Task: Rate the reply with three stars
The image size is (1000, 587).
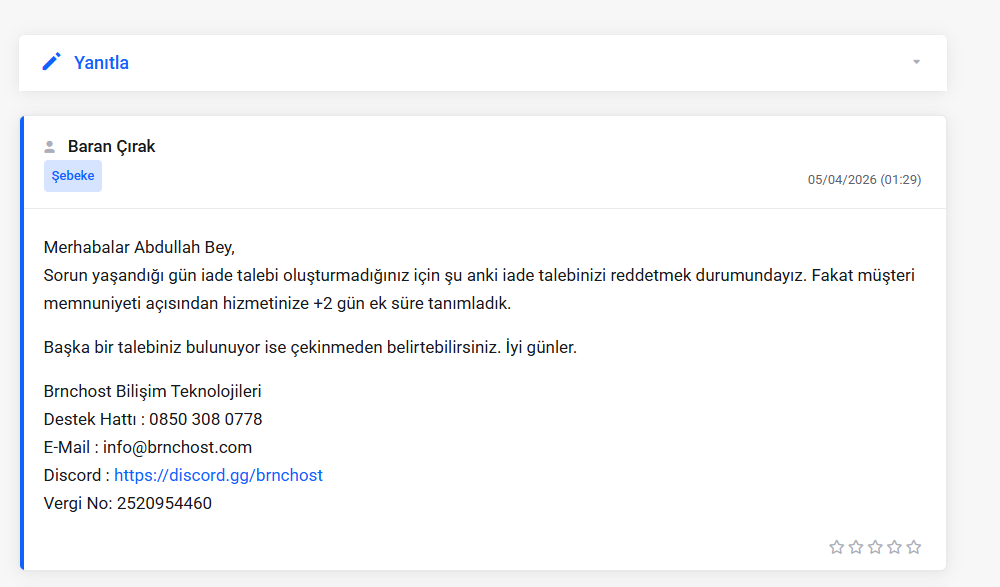Action: click(875, 547)
